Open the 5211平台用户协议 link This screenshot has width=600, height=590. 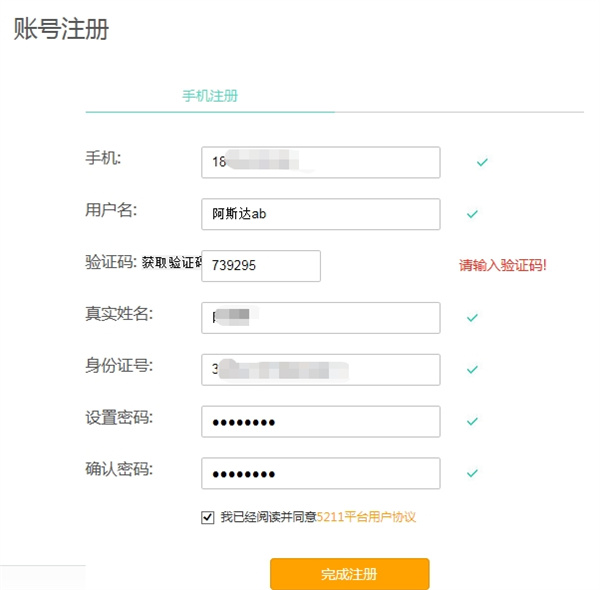(366, 517)
